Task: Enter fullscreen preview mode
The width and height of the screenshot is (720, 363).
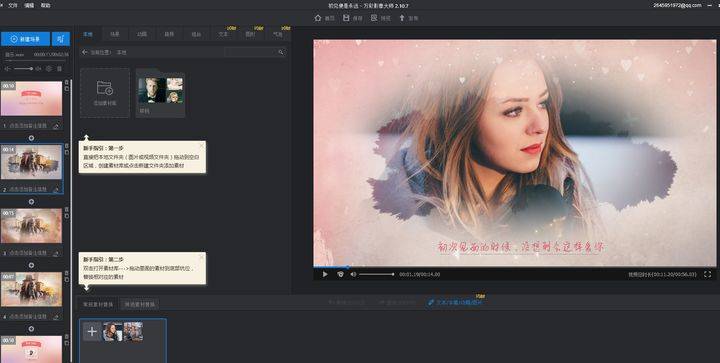Action: pyautogui.click(x=707, y=274)
